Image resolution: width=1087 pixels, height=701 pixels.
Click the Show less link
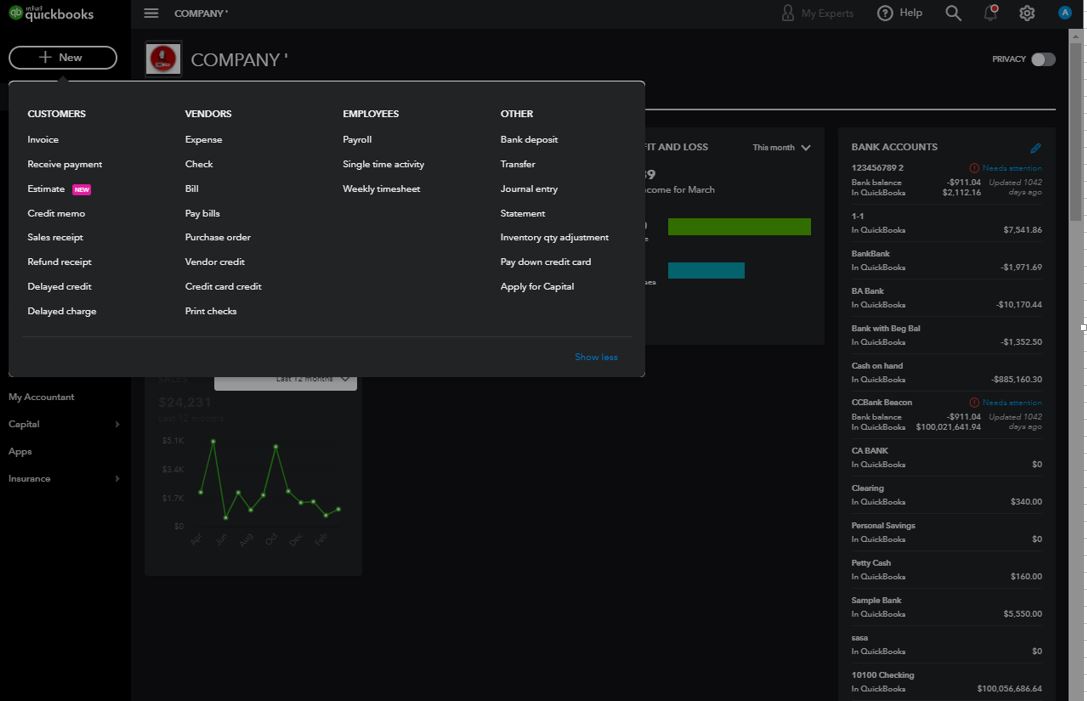point(596,357)
